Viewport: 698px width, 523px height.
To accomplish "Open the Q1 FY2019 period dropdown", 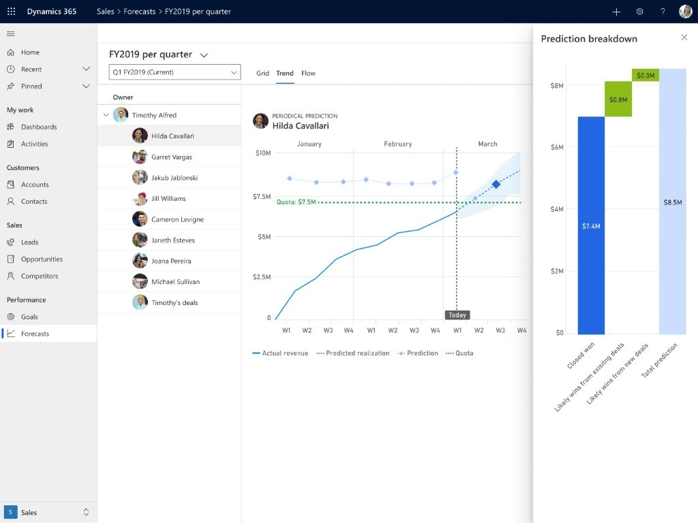I will point(174,72).
